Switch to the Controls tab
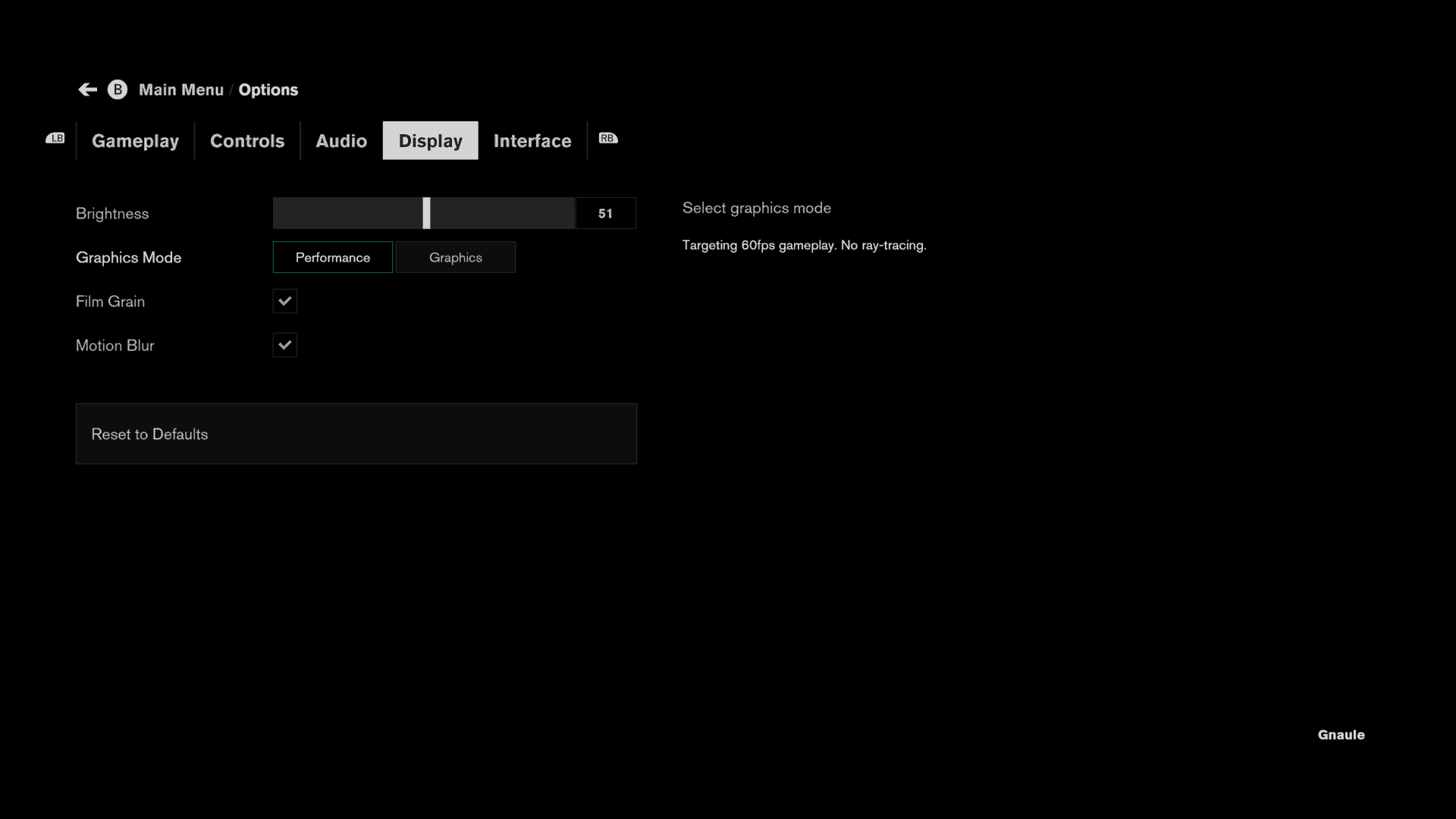Image resolution: width=1456 pixels, height=819 pixels. [x=247, y=141]
